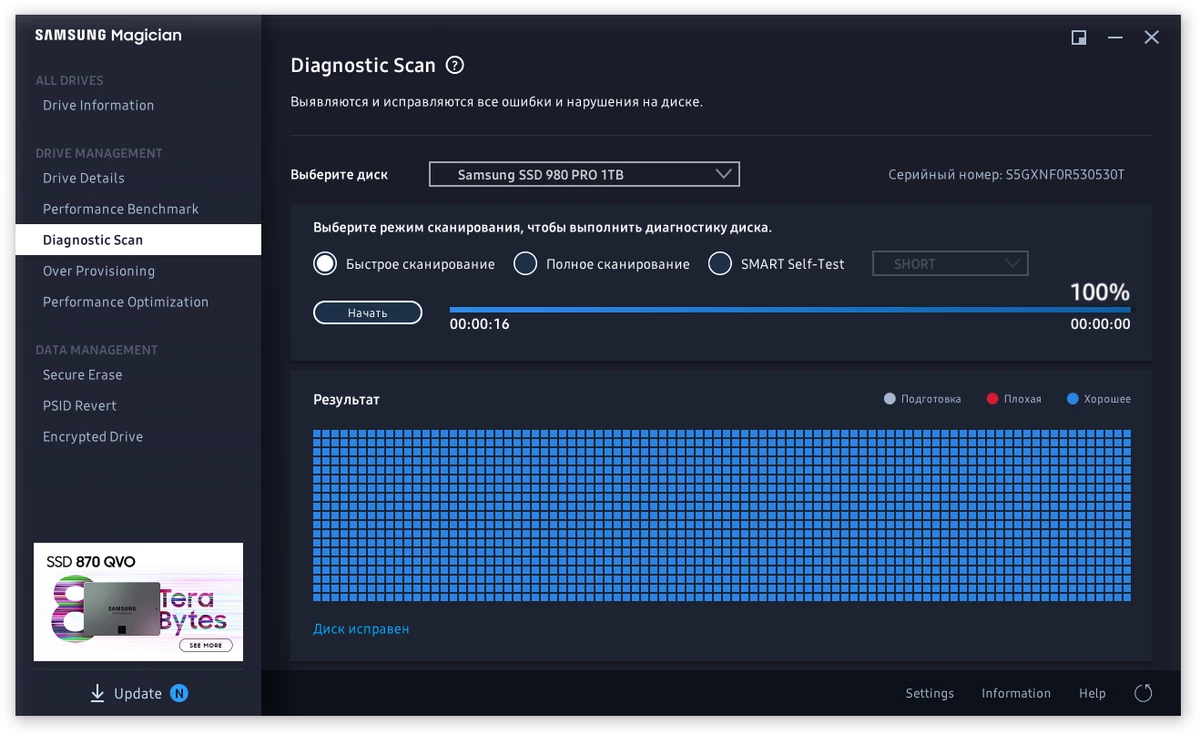Select SMART Self-Test radio option

(x=720, y=264)
